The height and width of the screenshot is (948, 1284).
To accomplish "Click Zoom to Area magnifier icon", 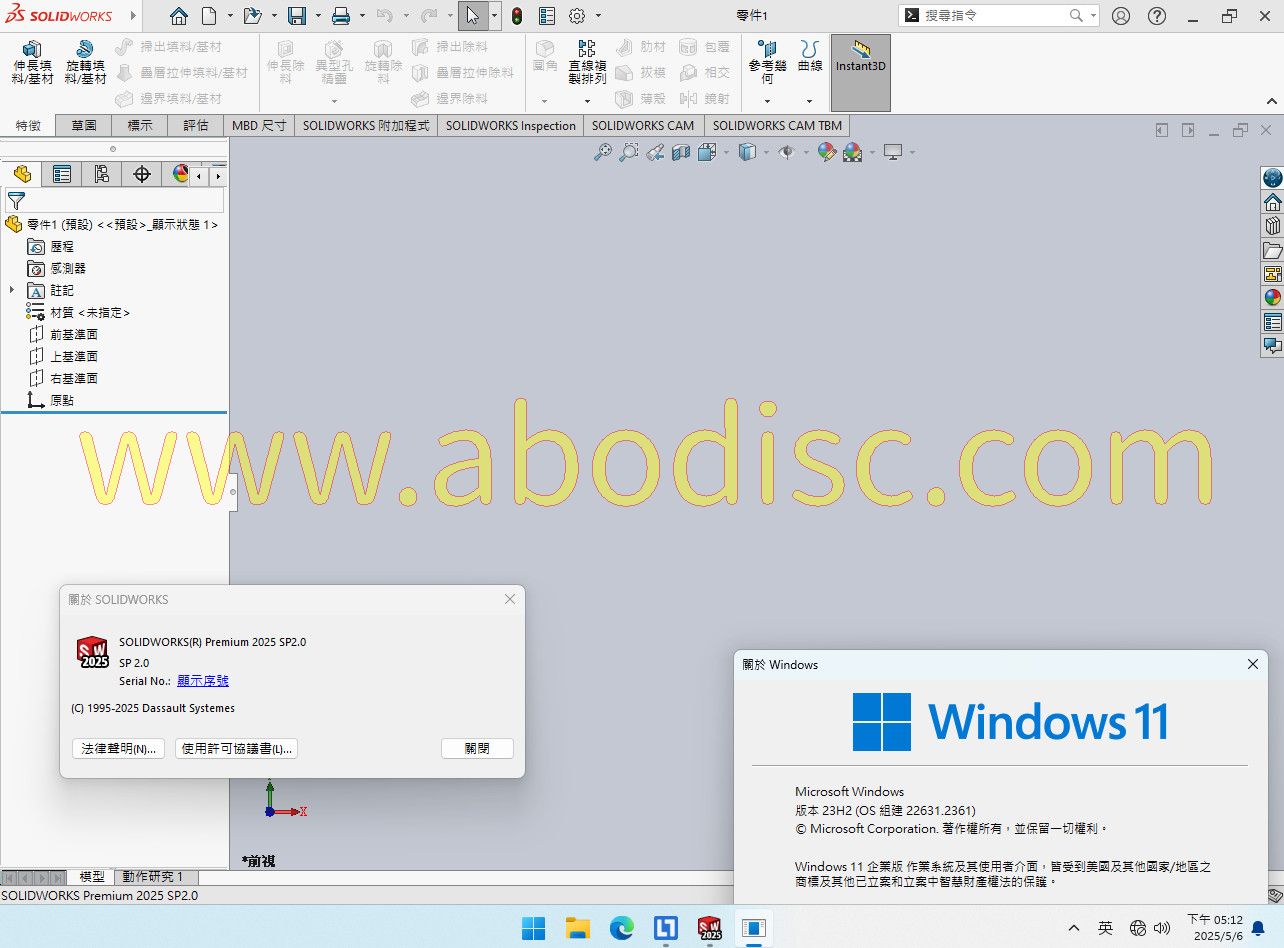I will click(628, 152).
